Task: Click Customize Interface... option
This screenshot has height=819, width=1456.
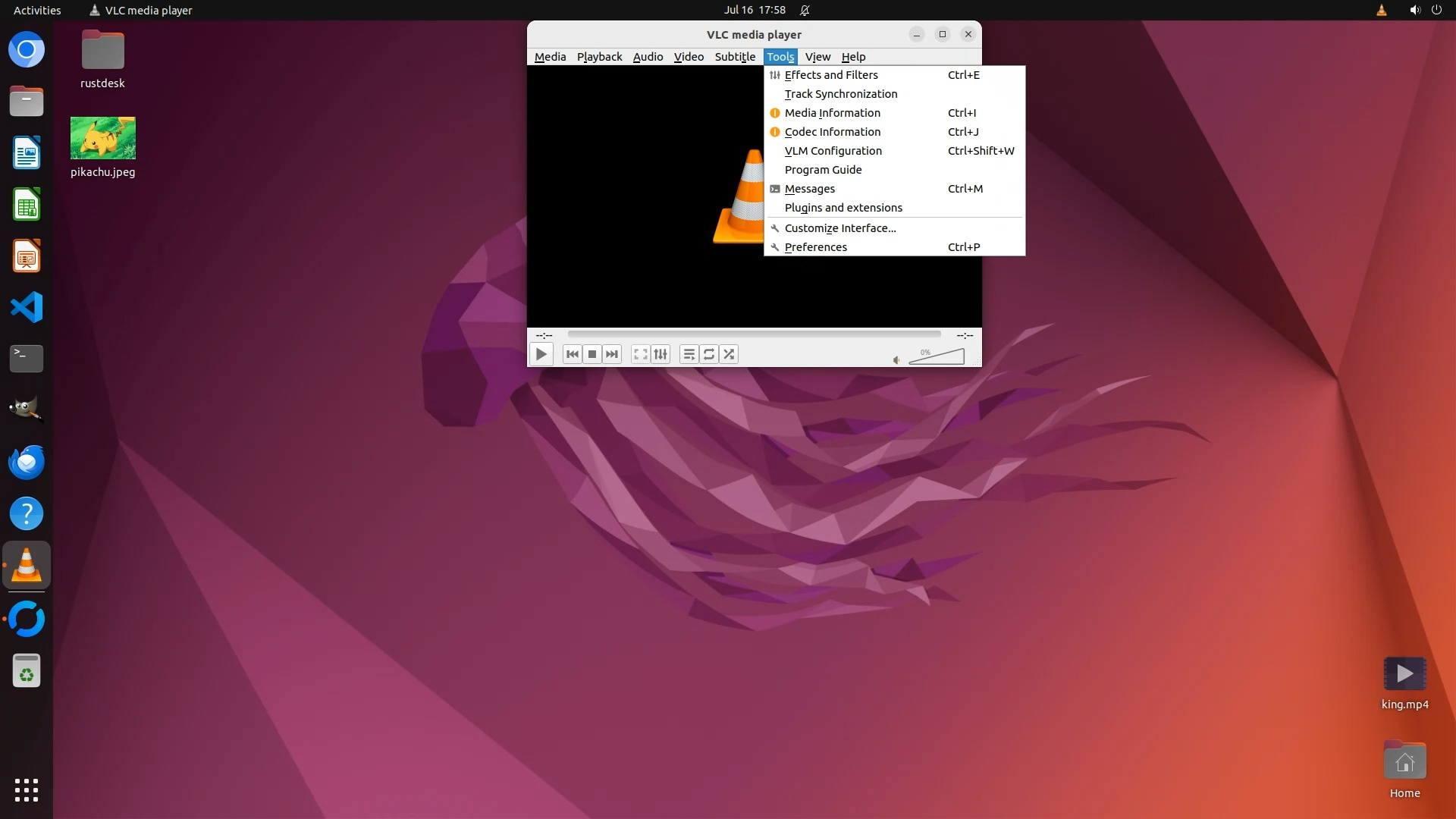Action: (840, 228)
